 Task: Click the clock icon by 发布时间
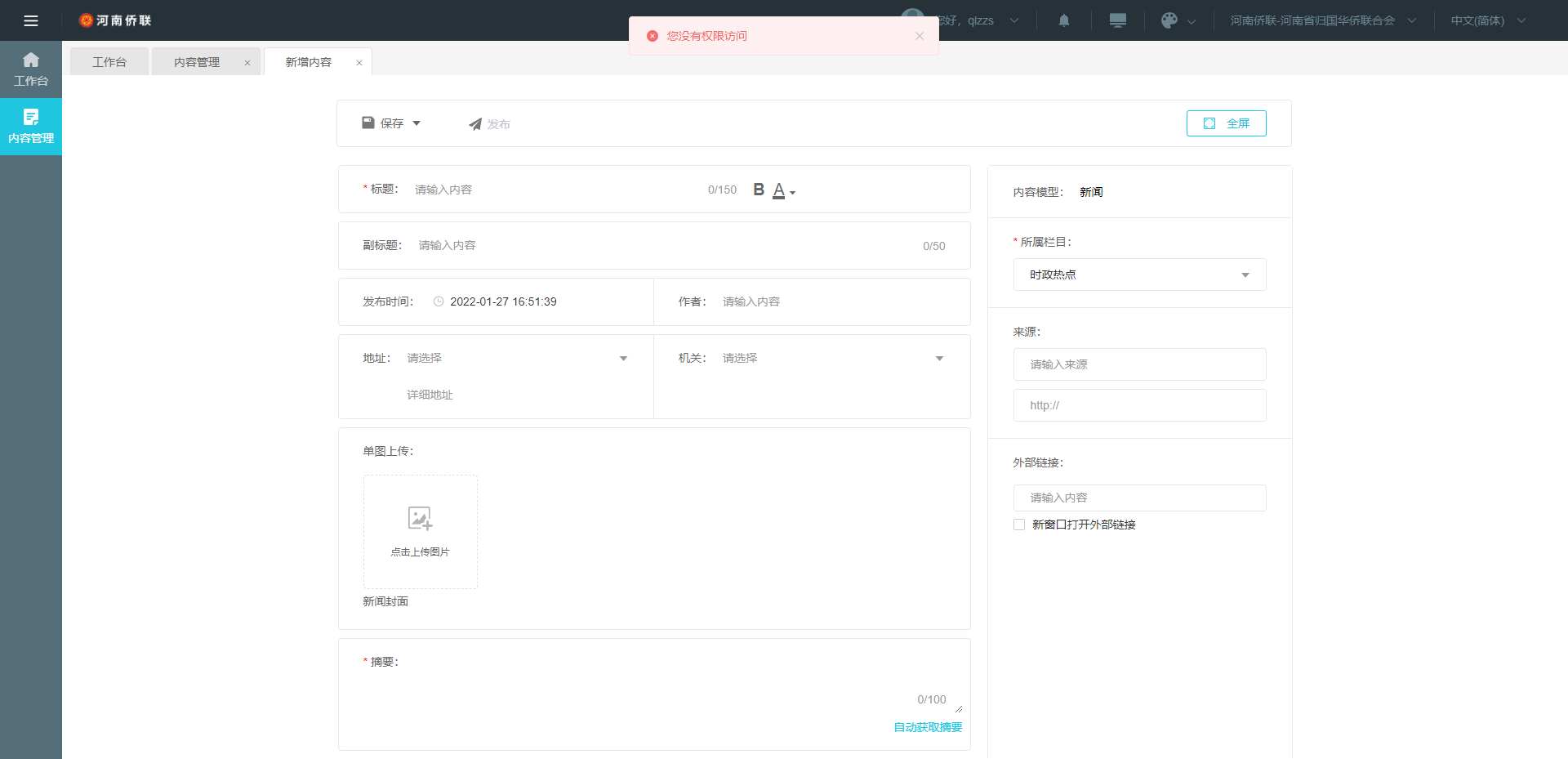point(439,301)
